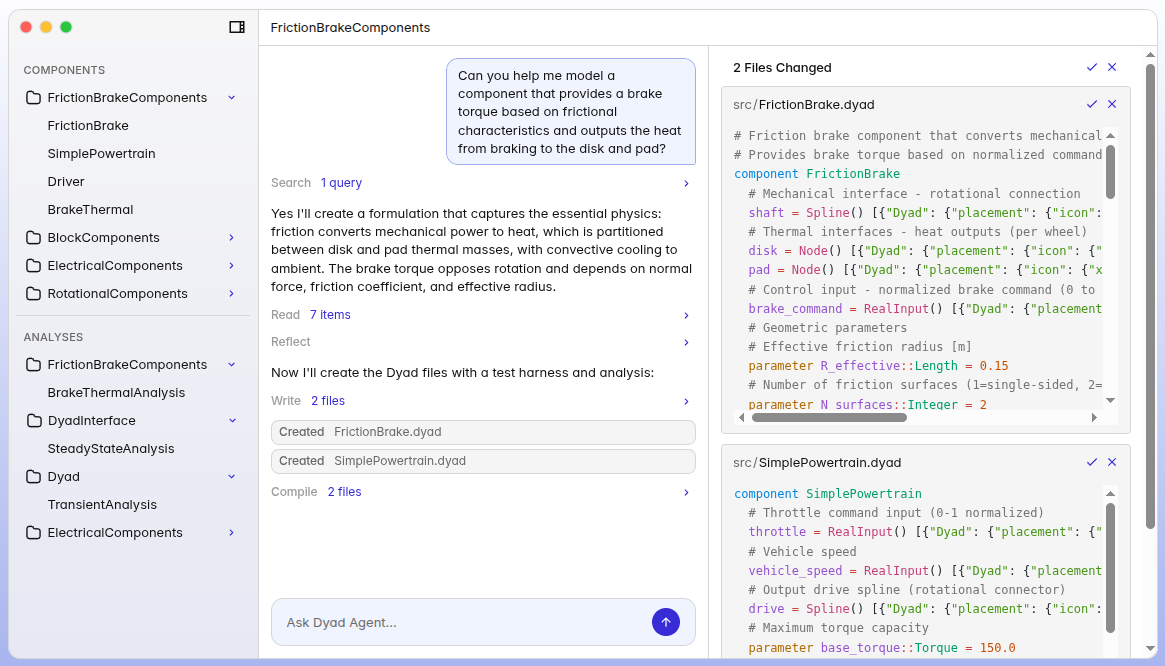Click the FrictionBrakeComponents title text
Viewport: 1165px width, 666px height.
click(350, 28)
